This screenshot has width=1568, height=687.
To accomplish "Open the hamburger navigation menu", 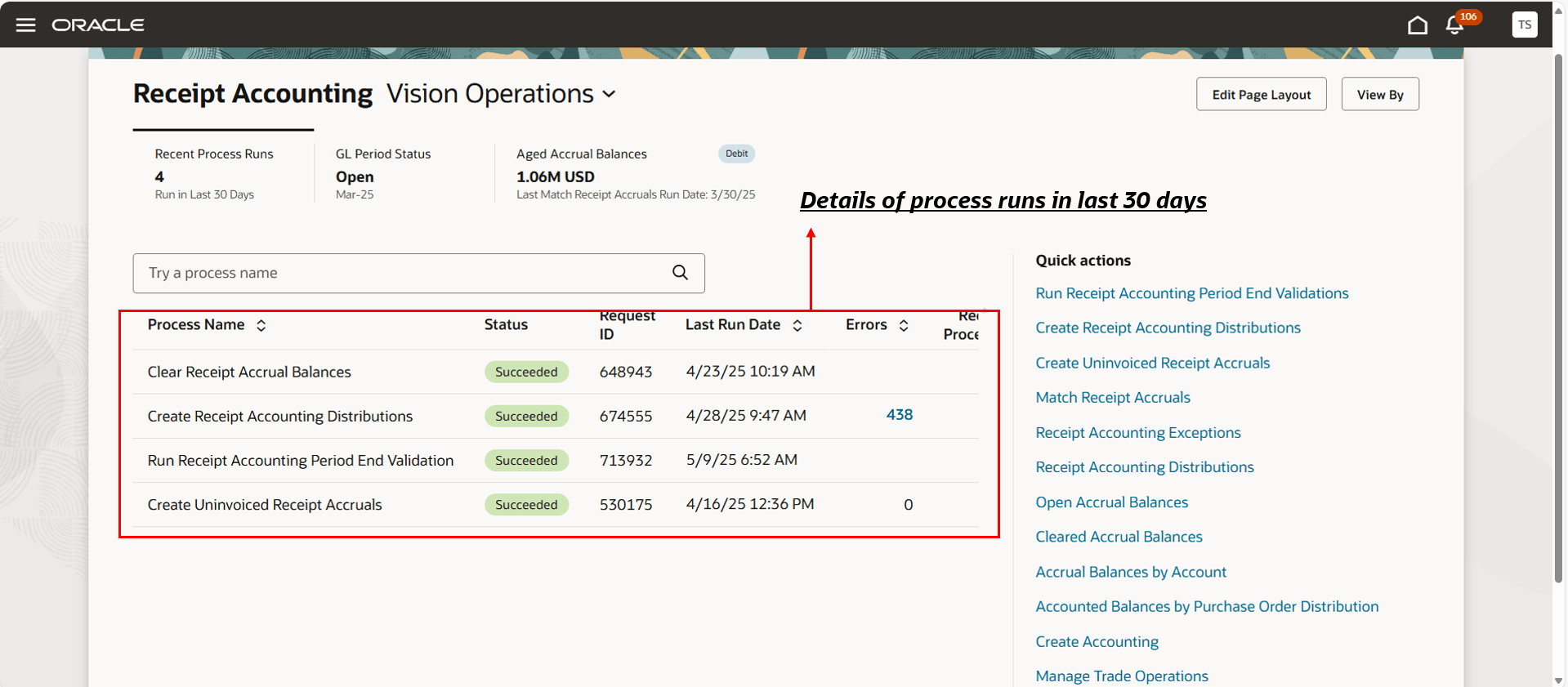I will point(26,25).
